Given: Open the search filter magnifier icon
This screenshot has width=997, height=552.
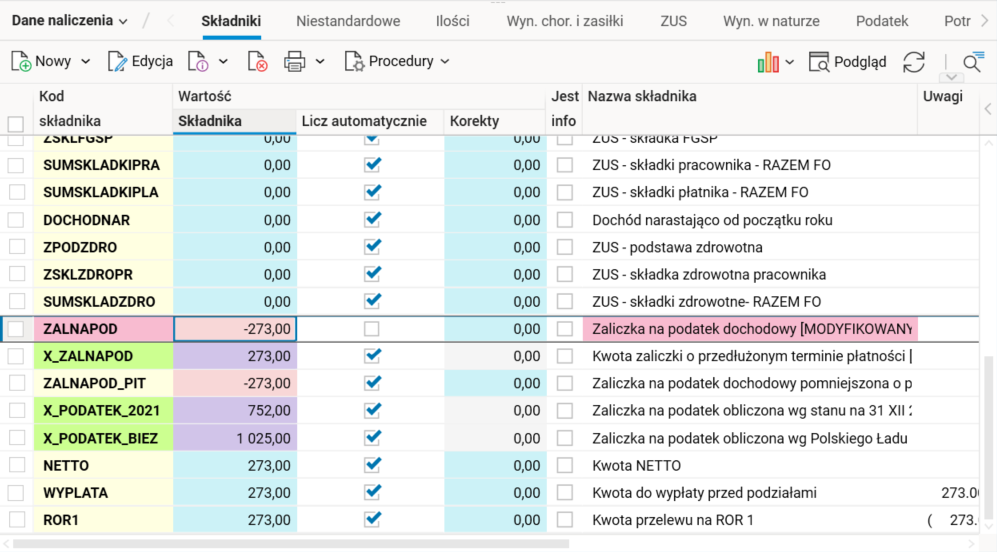Looking at the screenshot, I should click(x=972, y=63).
